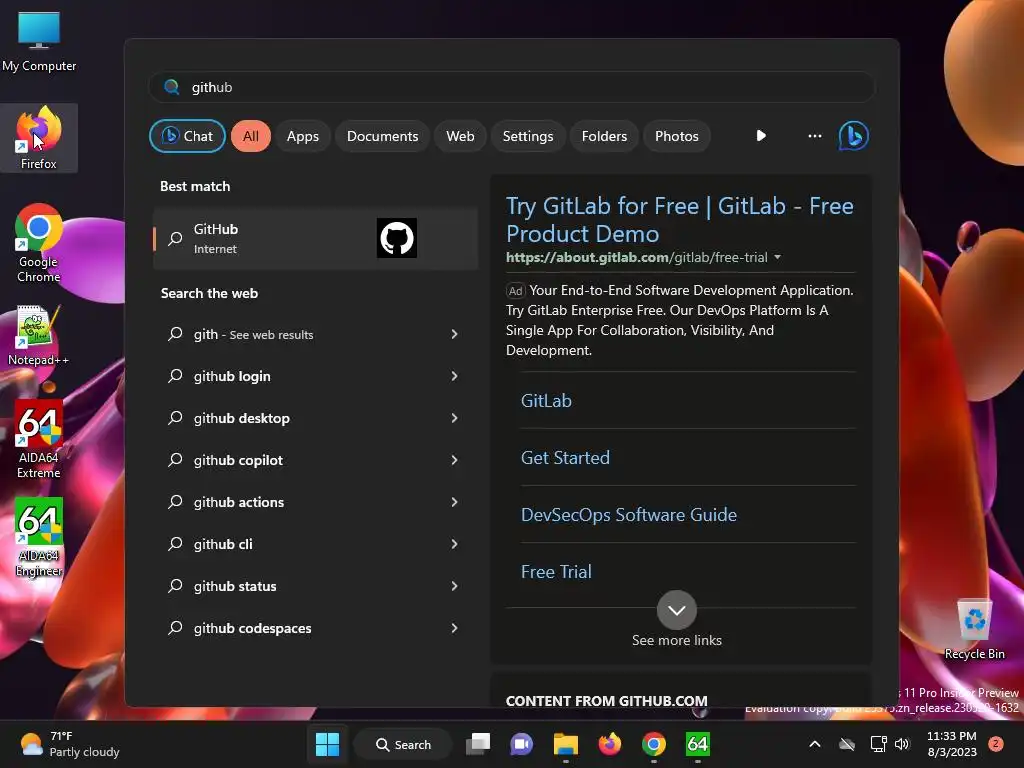This screenshot has height=768, width=1024.
Task: Show more filter tabs with play arrow
Action: click(761, 136)
